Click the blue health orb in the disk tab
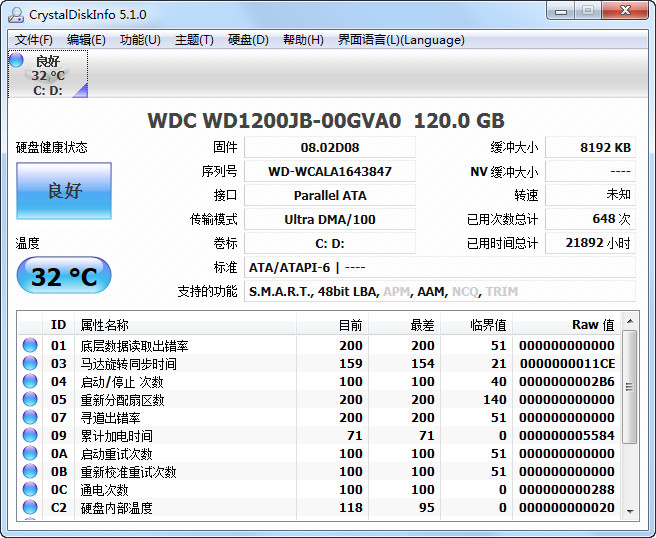 tap(16, 60)
